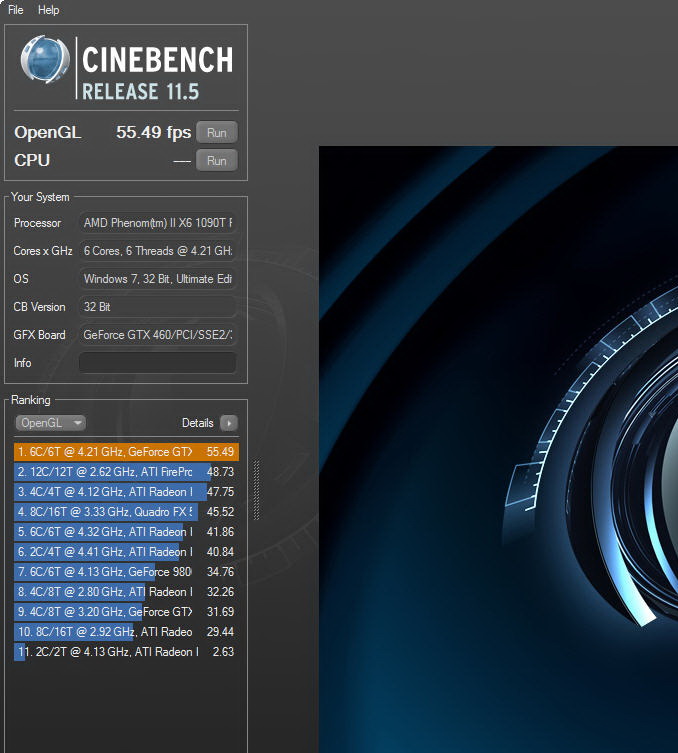Screen dimensions: 678x753
Task: Run the OpenGL benchmark
Action: 217,133
